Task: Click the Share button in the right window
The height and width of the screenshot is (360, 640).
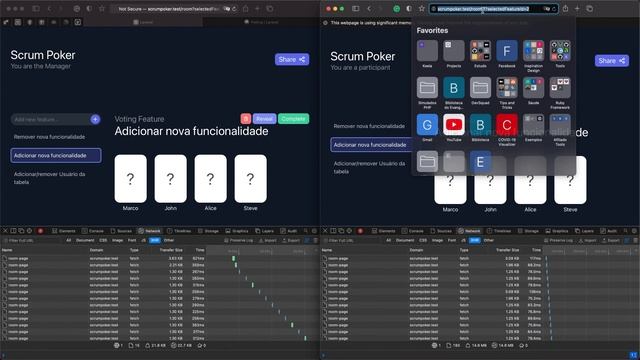Action: coord(611,61)
